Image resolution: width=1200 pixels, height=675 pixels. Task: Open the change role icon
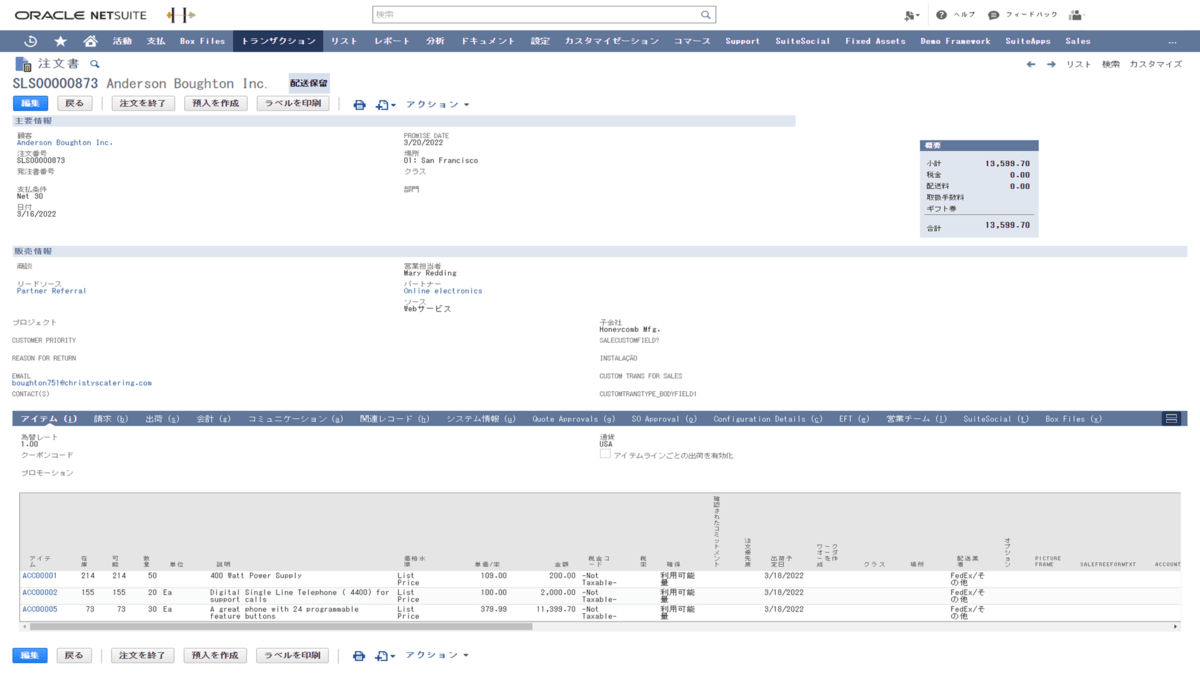911,15
